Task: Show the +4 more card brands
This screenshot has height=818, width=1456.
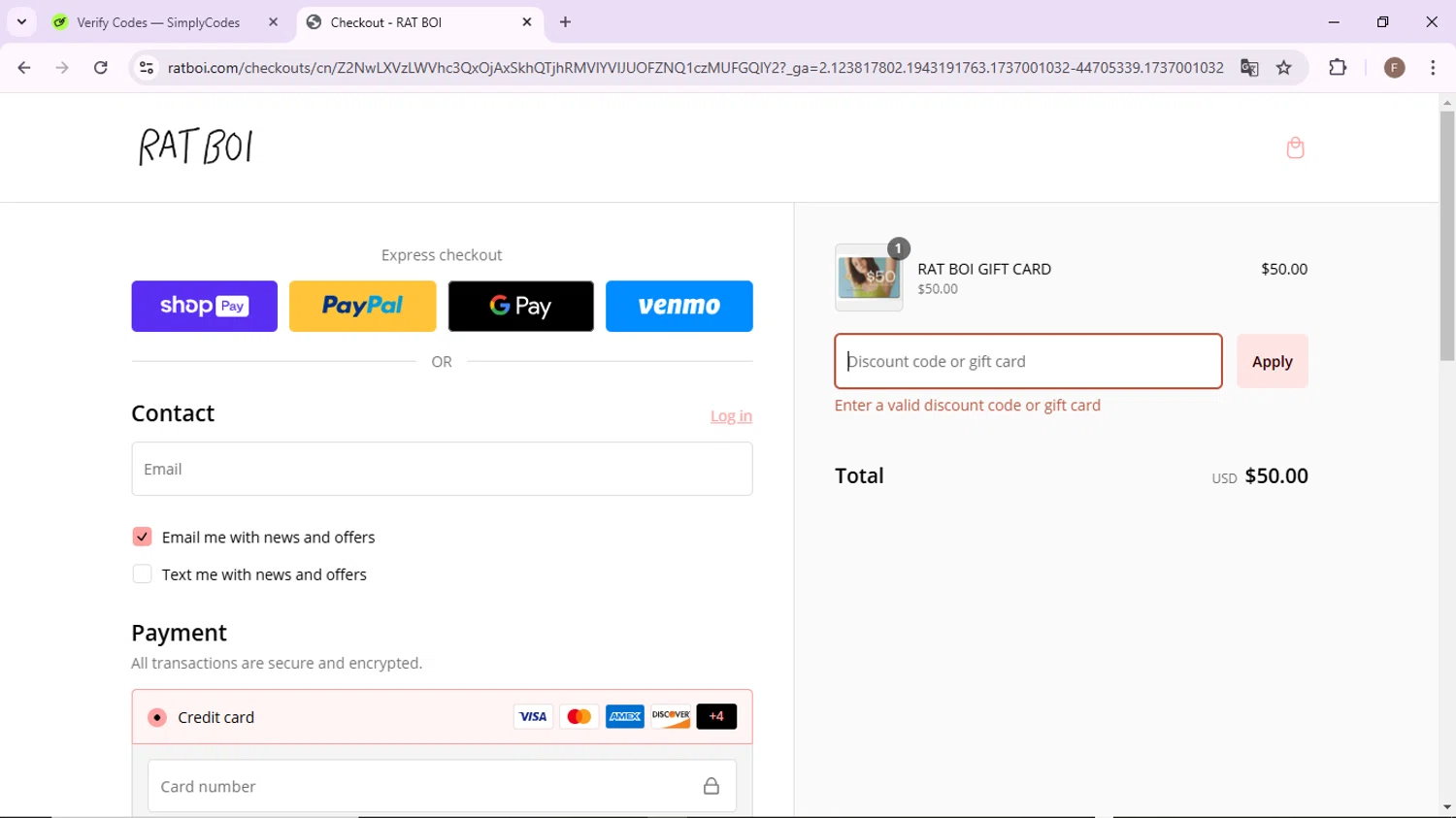Action: [x=716, y=717]
